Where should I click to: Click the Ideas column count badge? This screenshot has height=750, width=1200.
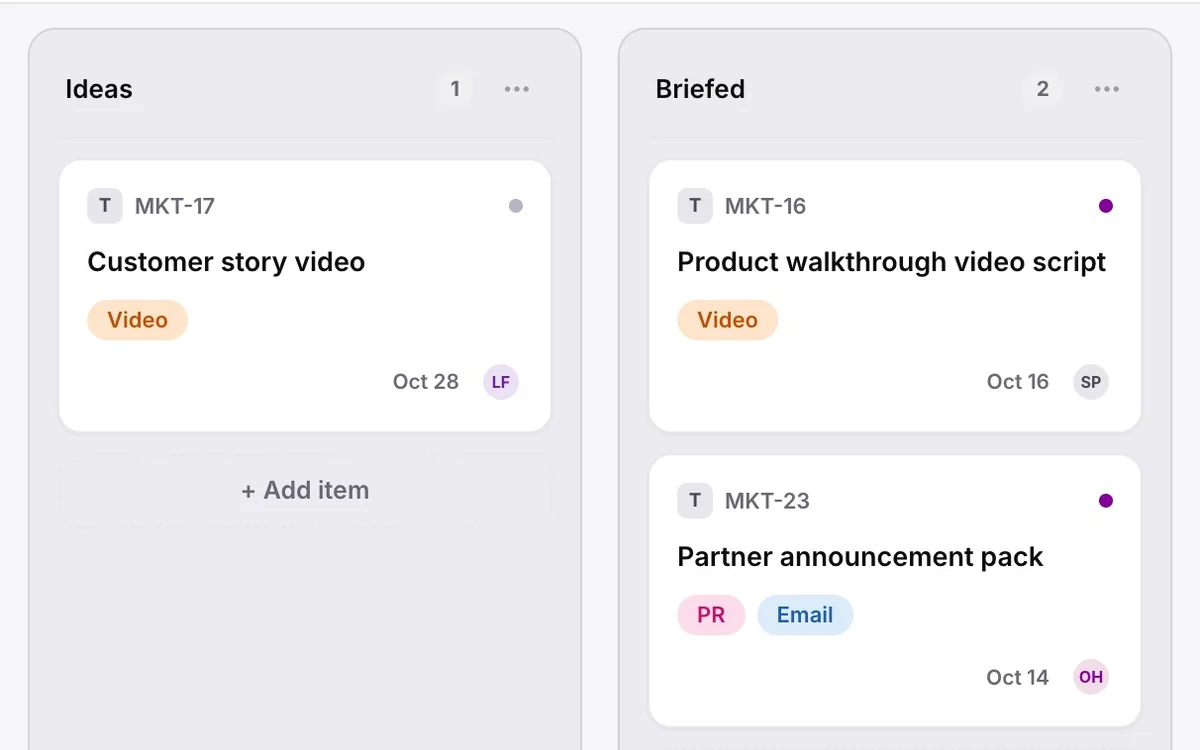(x=455, y=89)
